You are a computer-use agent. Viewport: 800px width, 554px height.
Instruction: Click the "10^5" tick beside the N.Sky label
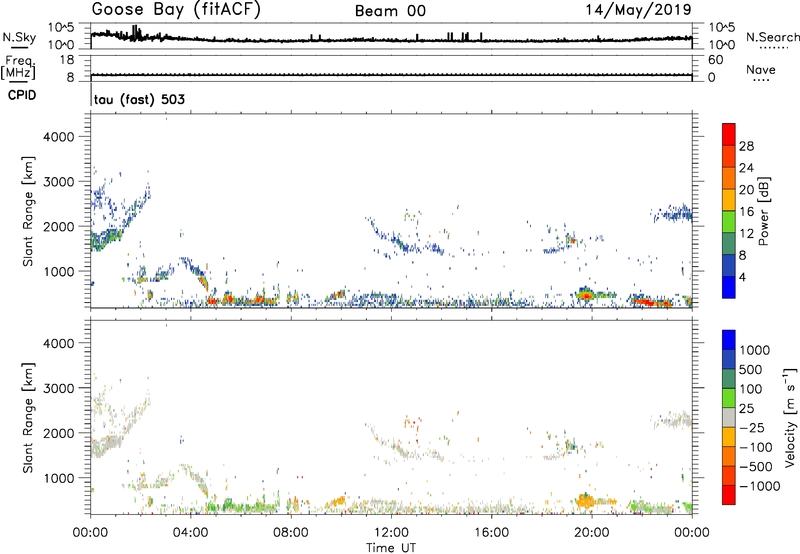(61, 27)
